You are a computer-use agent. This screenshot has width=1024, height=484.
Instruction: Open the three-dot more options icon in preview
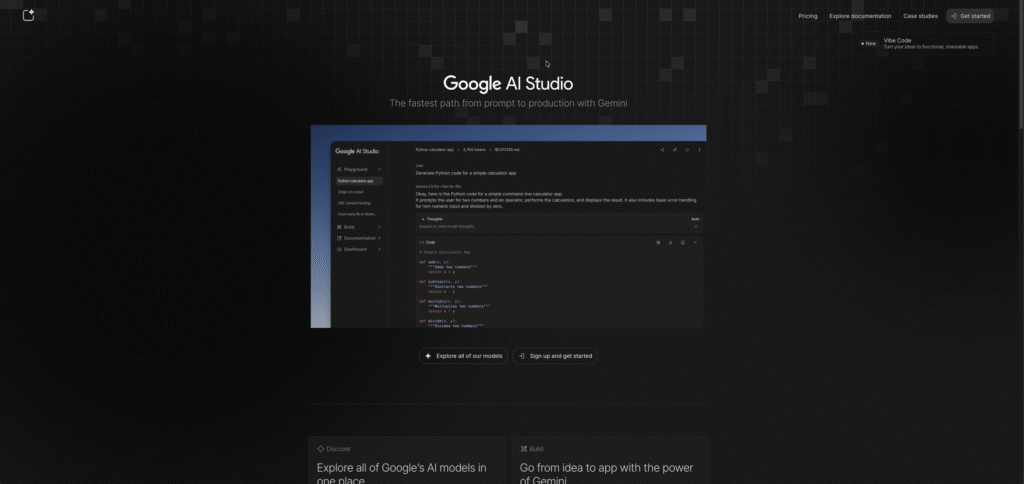click(x=699, y=150)
